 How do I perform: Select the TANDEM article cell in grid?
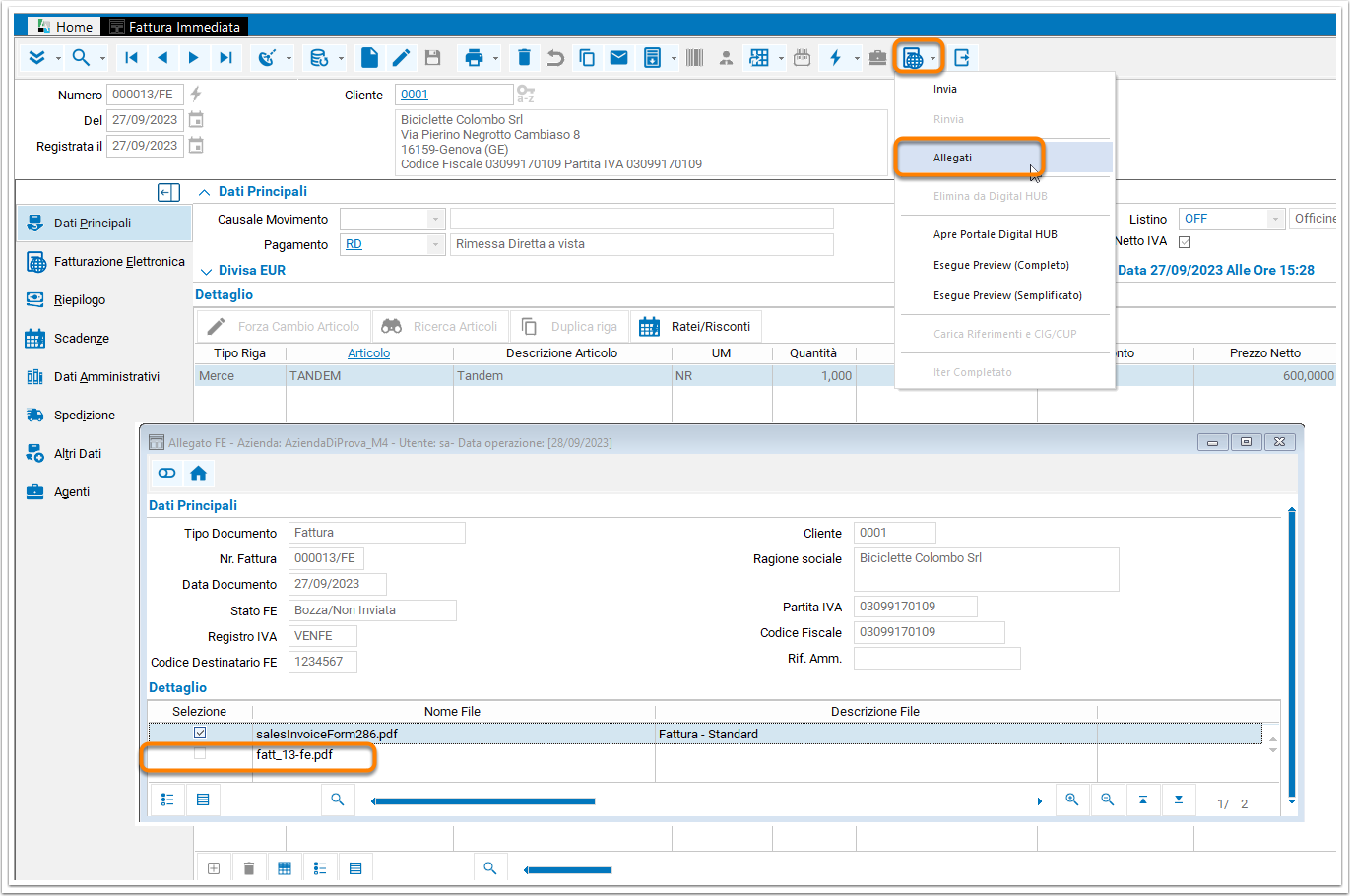coord(369,376)
